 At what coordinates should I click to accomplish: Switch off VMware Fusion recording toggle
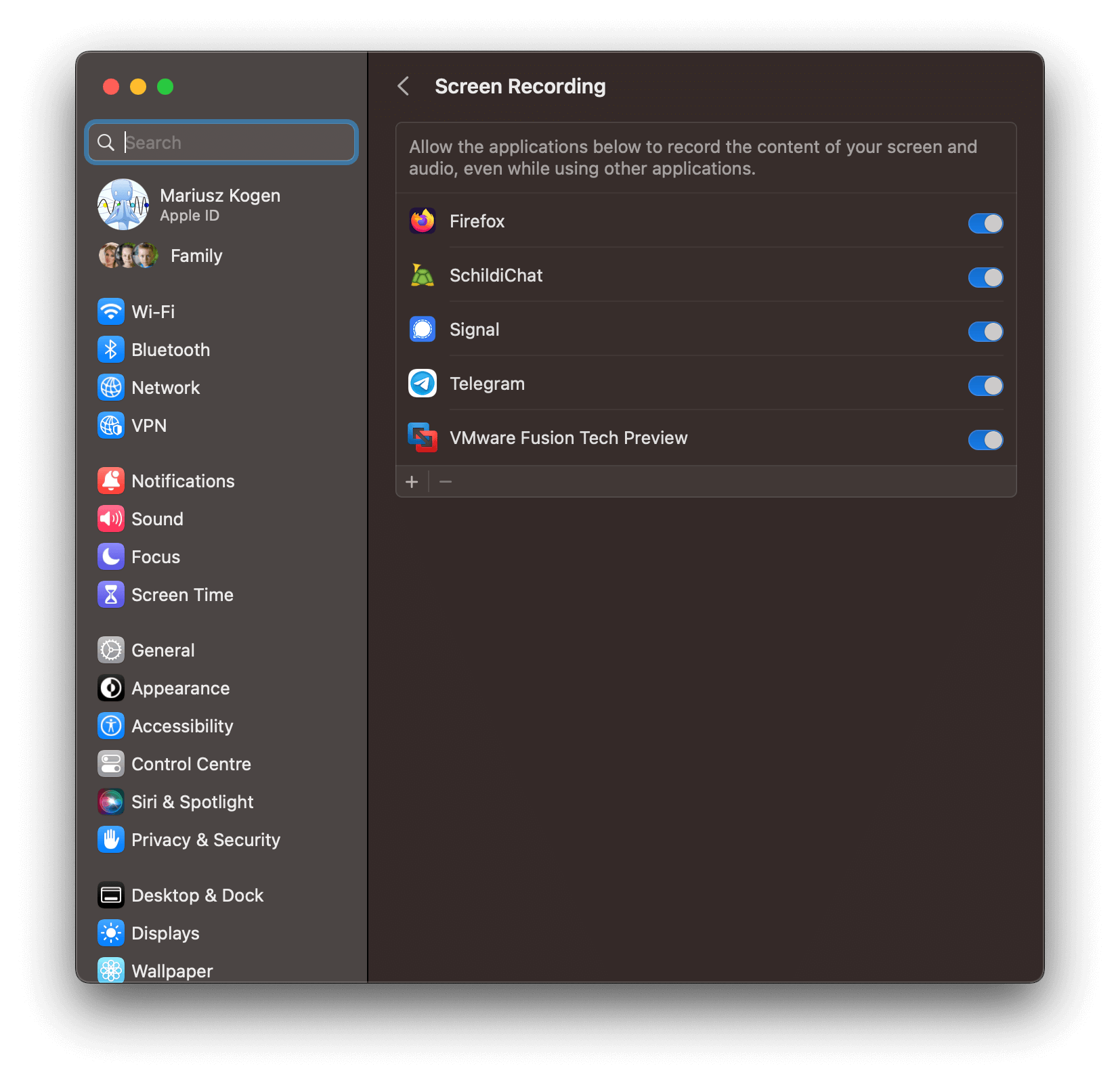(x=985, y=440)
